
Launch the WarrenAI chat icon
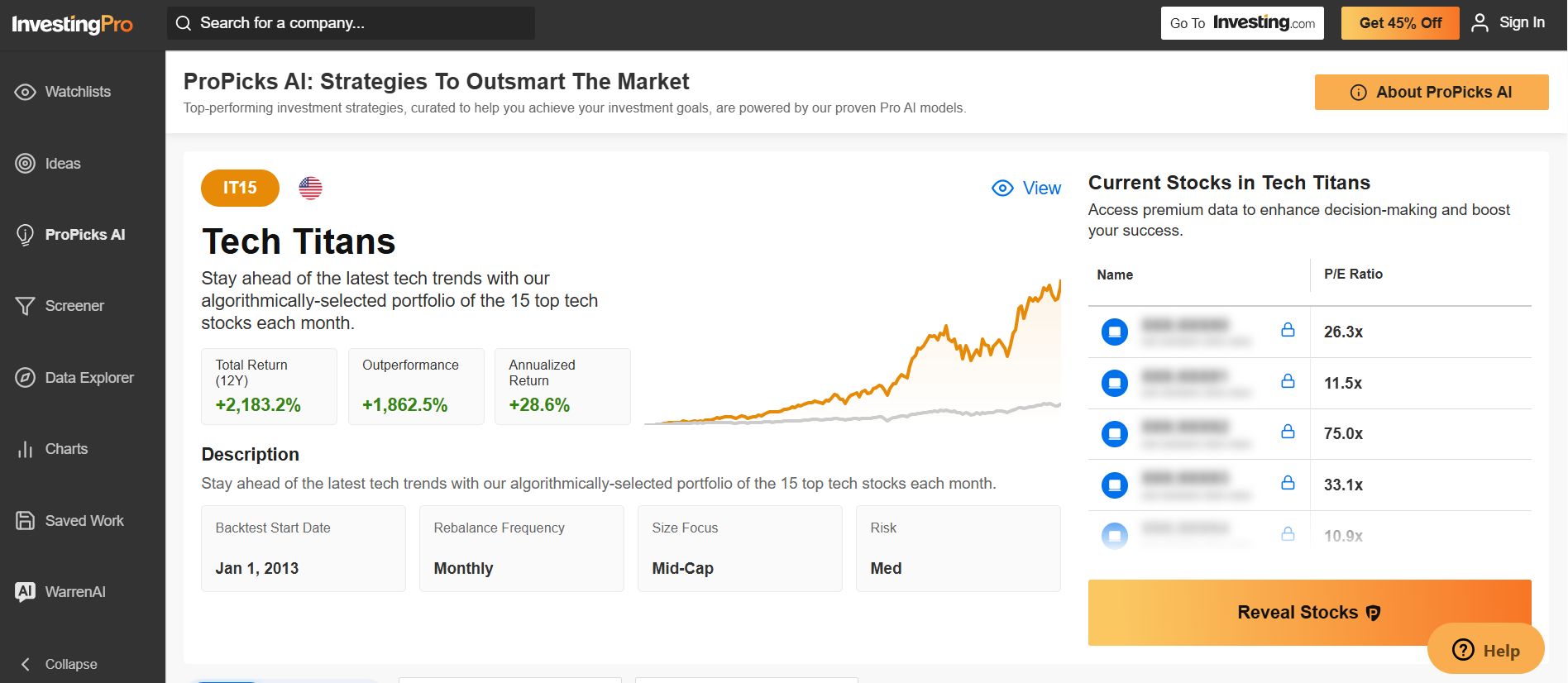(x=25, y=592)
